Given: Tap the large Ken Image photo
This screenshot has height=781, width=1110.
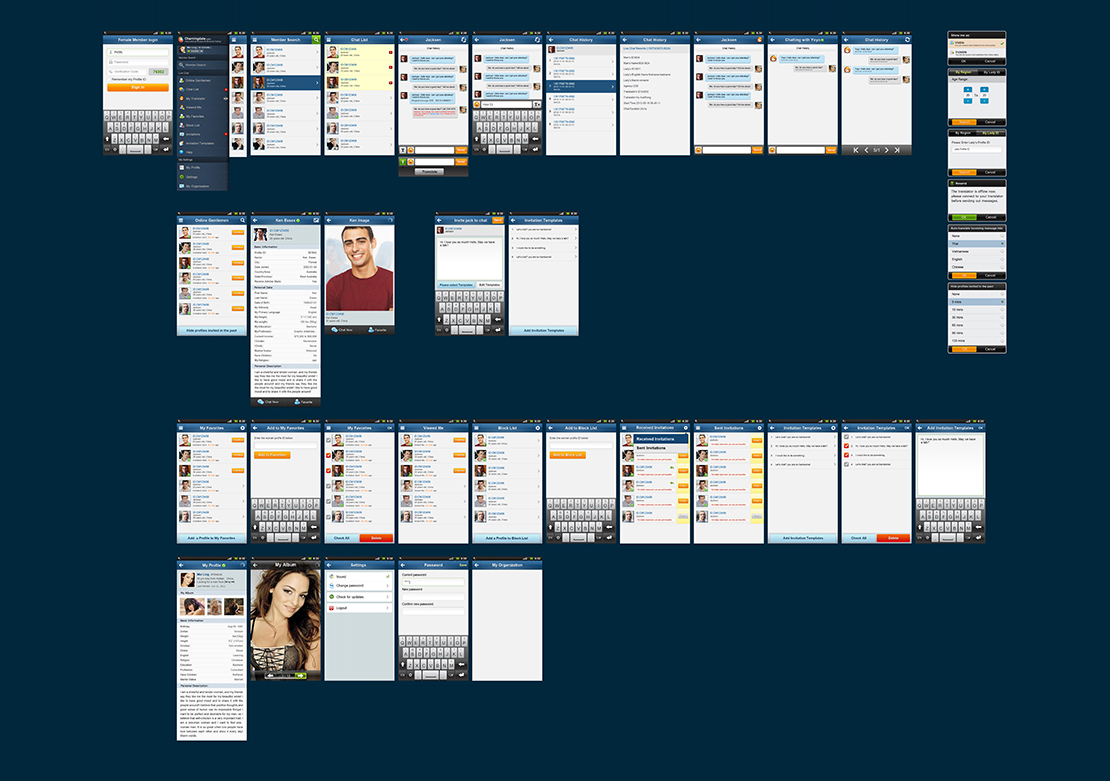Looking at the screenshot, I should (x=359, y=268).
